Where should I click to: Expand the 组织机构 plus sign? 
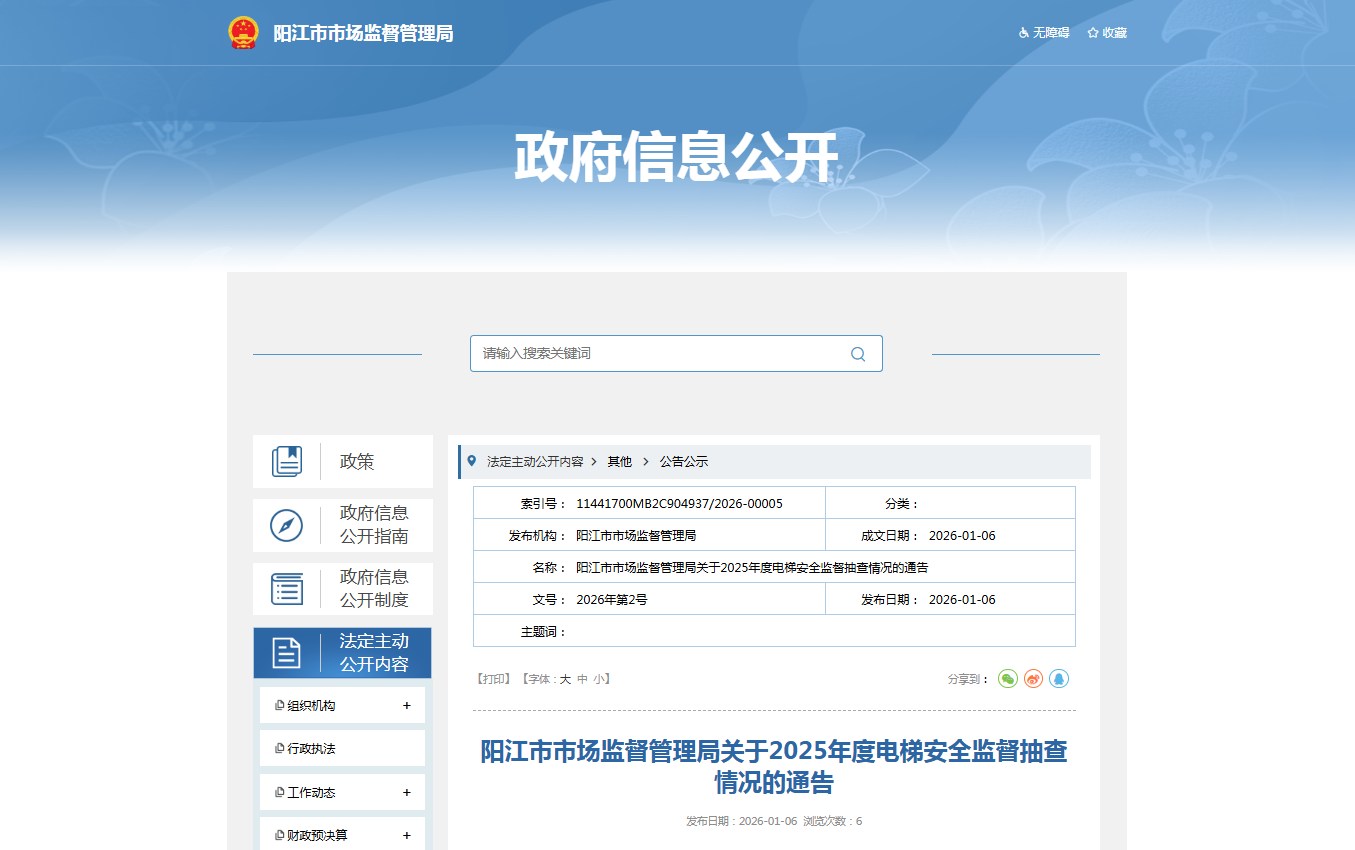407,706
